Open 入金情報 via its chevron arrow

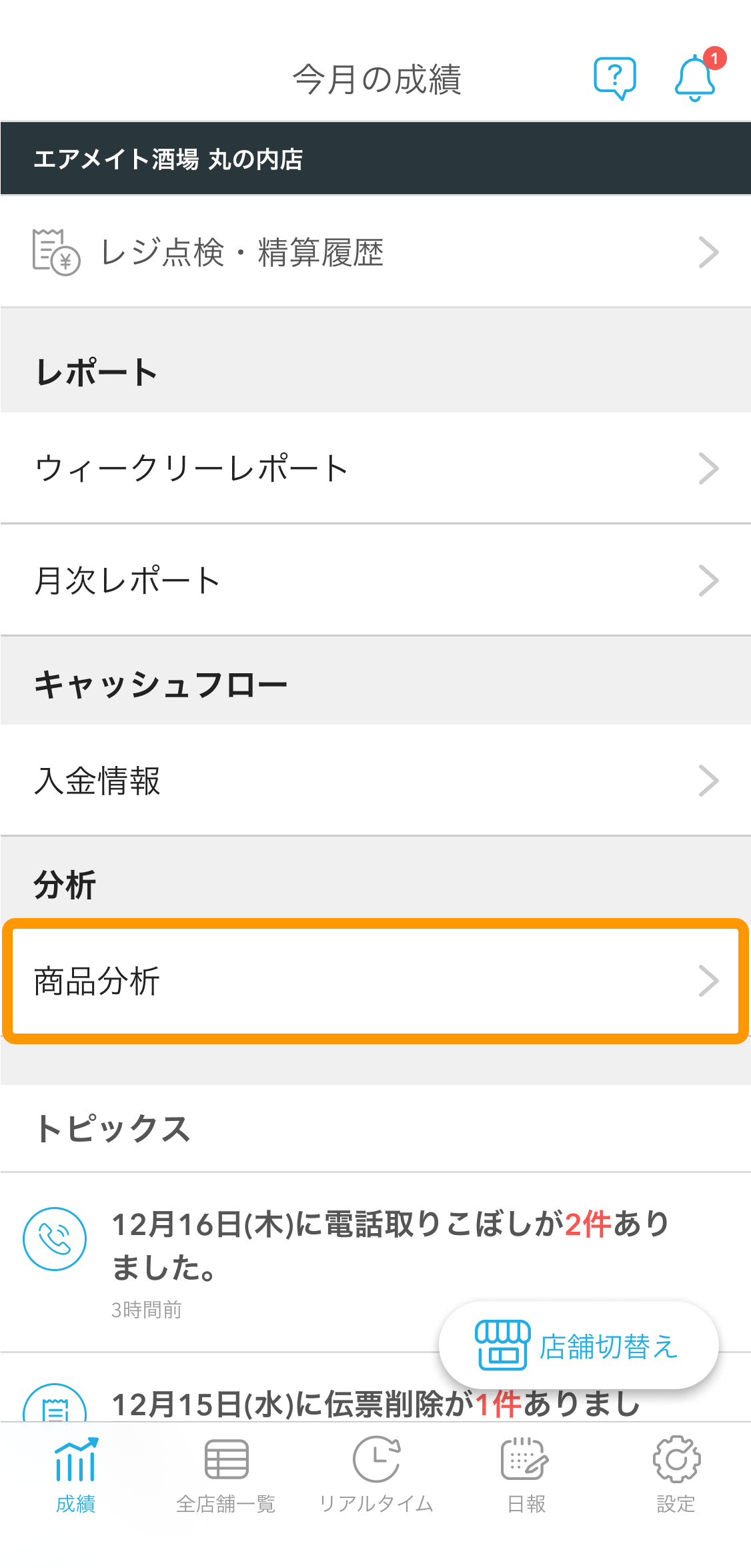click(x=709, y=779)
